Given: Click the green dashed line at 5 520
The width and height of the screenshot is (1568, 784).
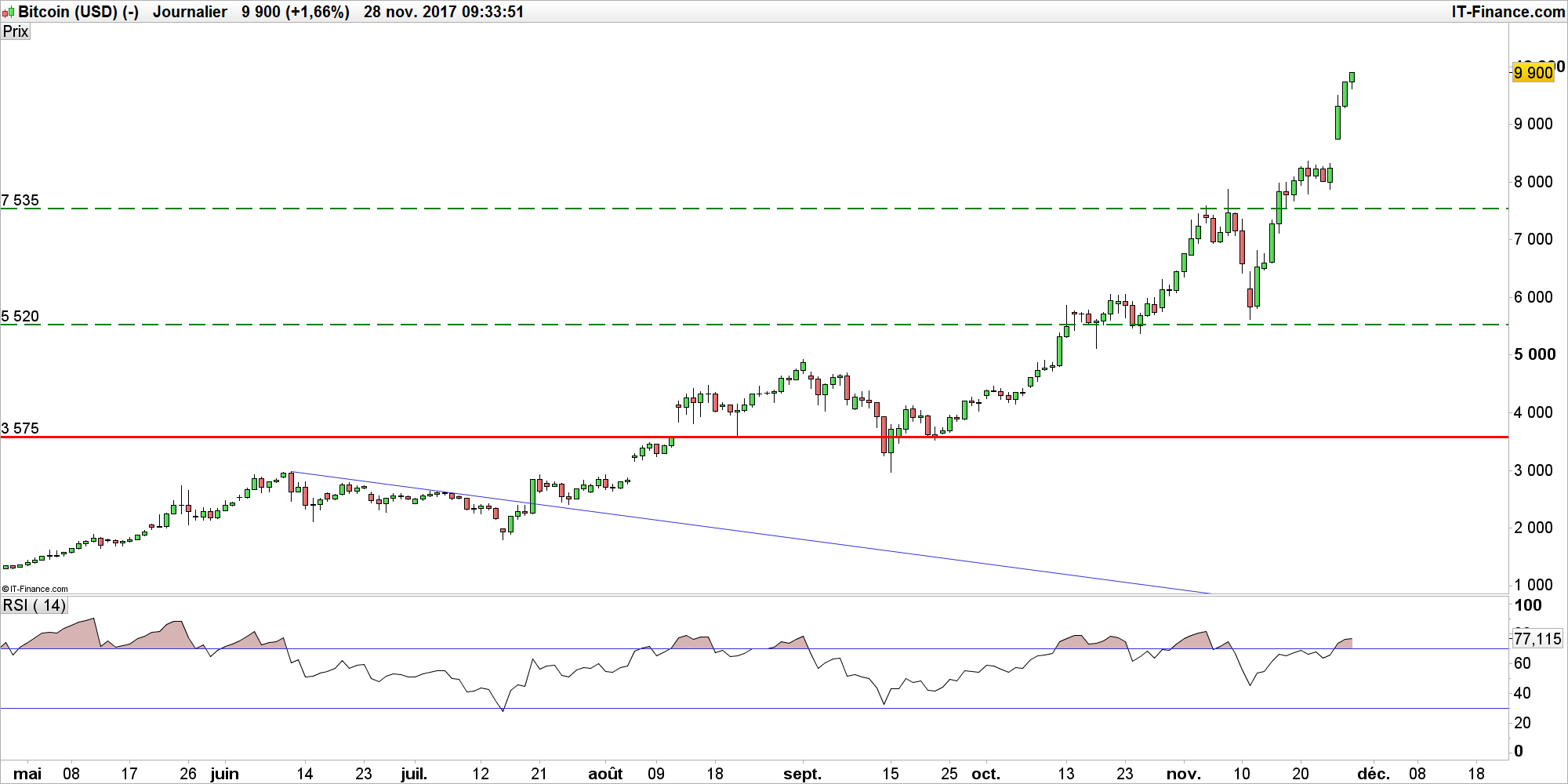Looking at the screenshot, I should (x=754, y=325).
